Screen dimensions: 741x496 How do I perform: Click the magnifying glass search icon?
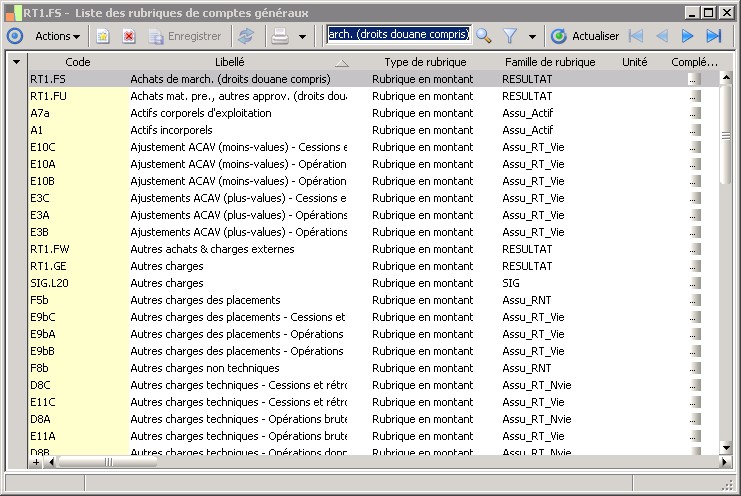click(484, 36)
